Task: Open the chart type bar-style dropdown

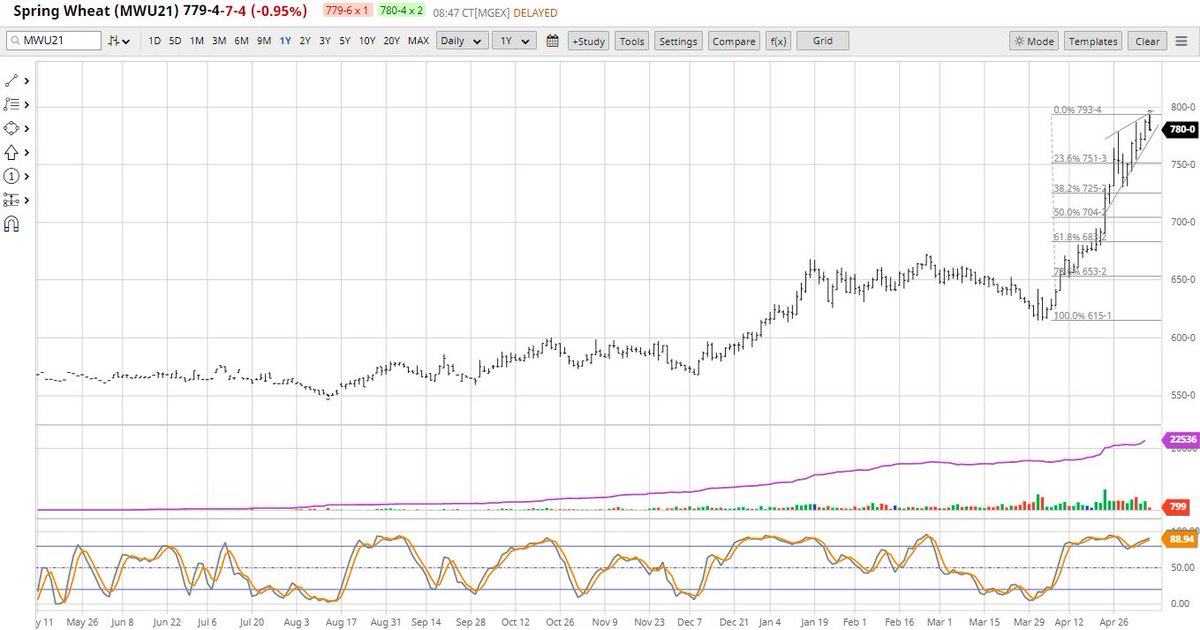Action: point(120,41)
